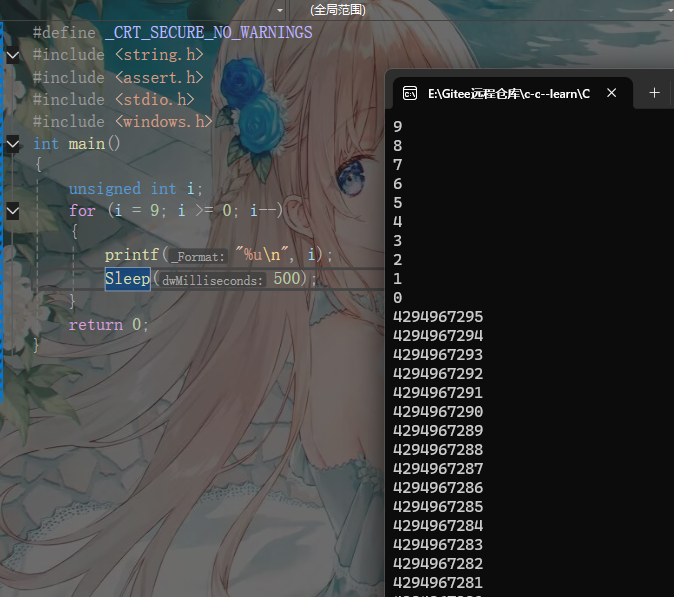Collapse the #include block fold arrow

point(12,55)
